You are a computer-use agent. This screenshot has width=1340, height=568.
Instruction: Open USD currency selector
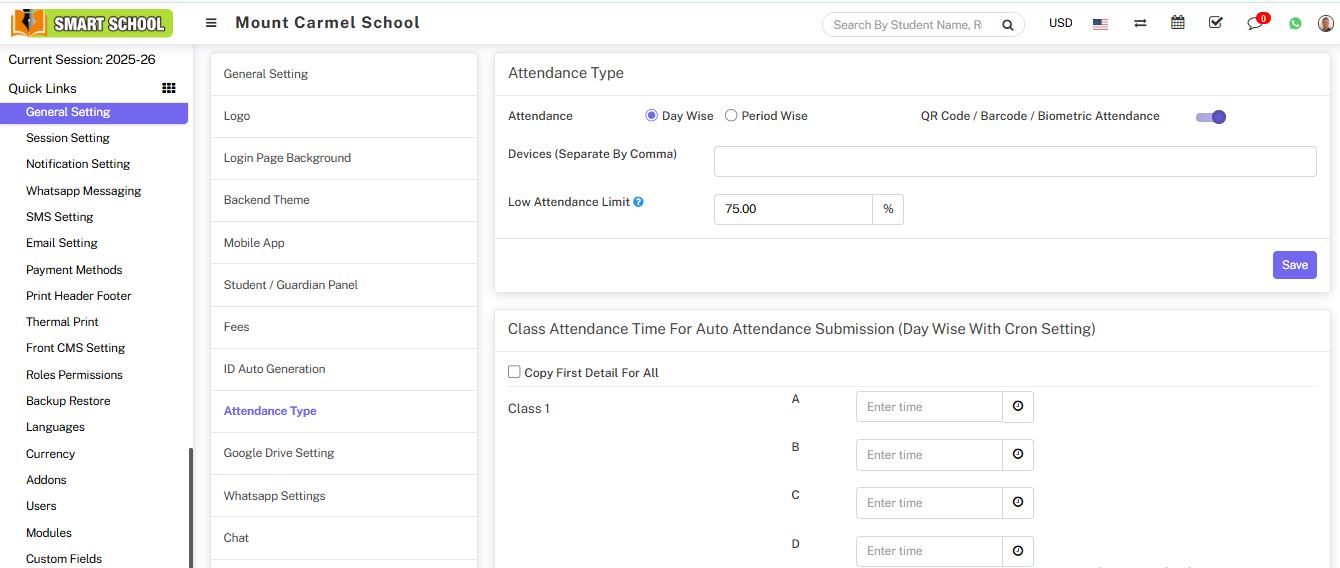[x=1060, y=23]
